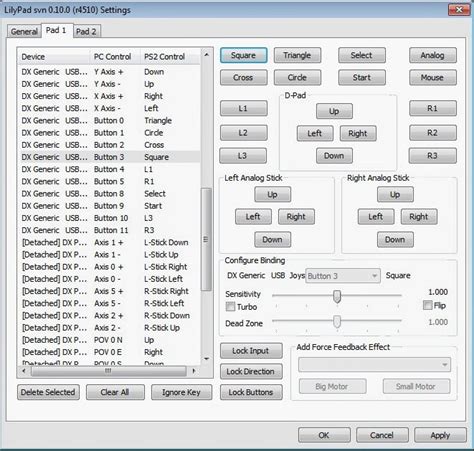474x451 pixels.
Task: Click the list's scroll up arrow
Action: pos(206,55)
